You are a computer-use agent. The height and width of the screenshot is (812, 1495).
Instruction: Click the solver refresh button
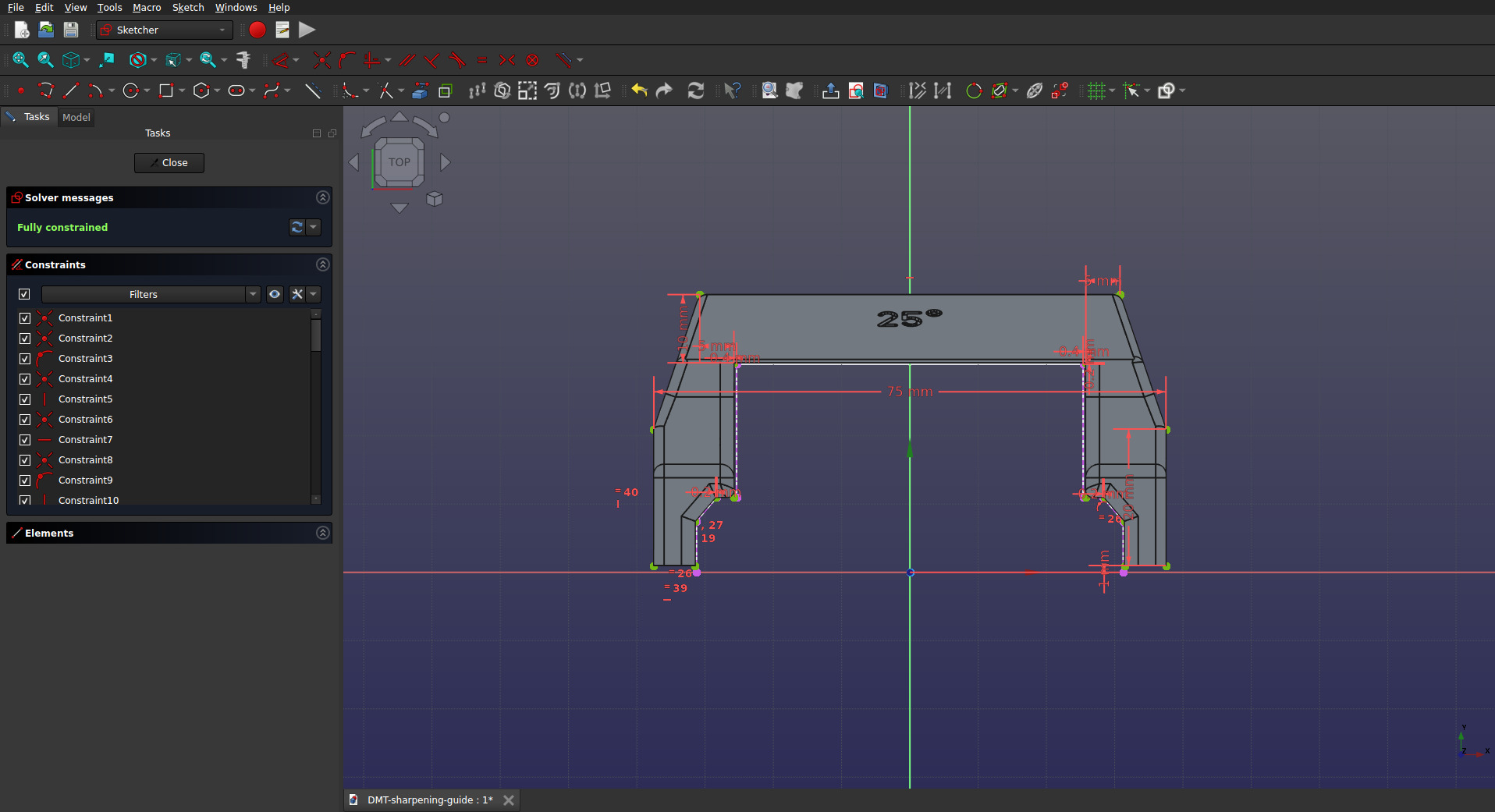[297, 227]
